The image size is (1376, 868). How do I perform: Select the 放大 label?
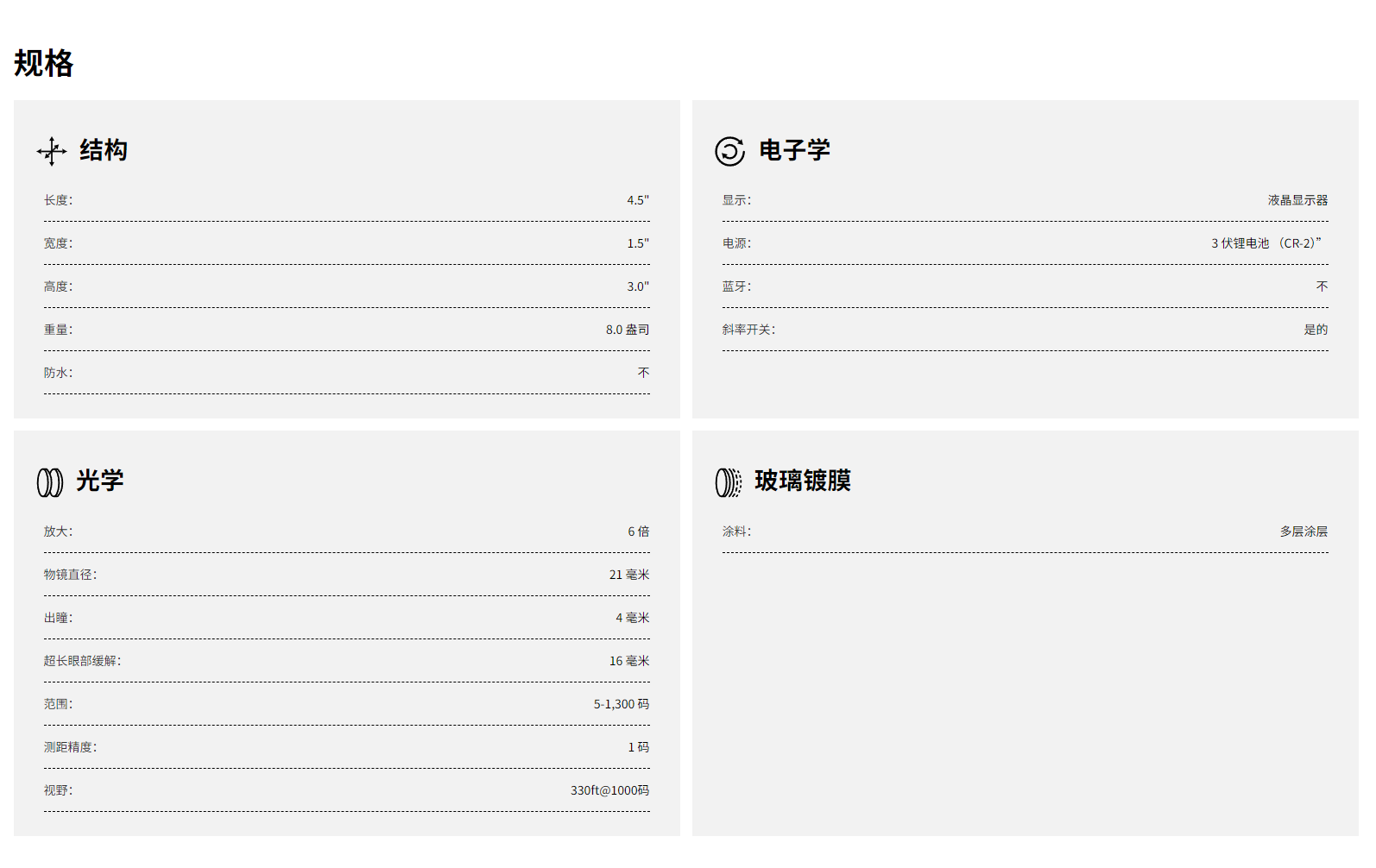[x=59, y=531]
